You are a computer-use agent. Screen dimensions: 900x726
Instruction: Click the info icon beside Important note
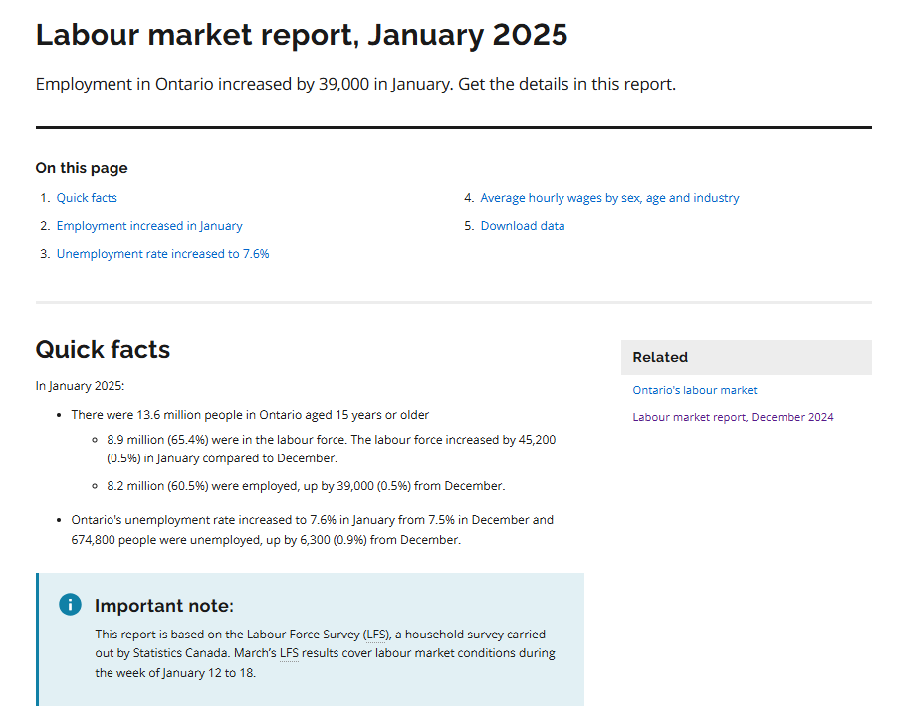(70, 604)
